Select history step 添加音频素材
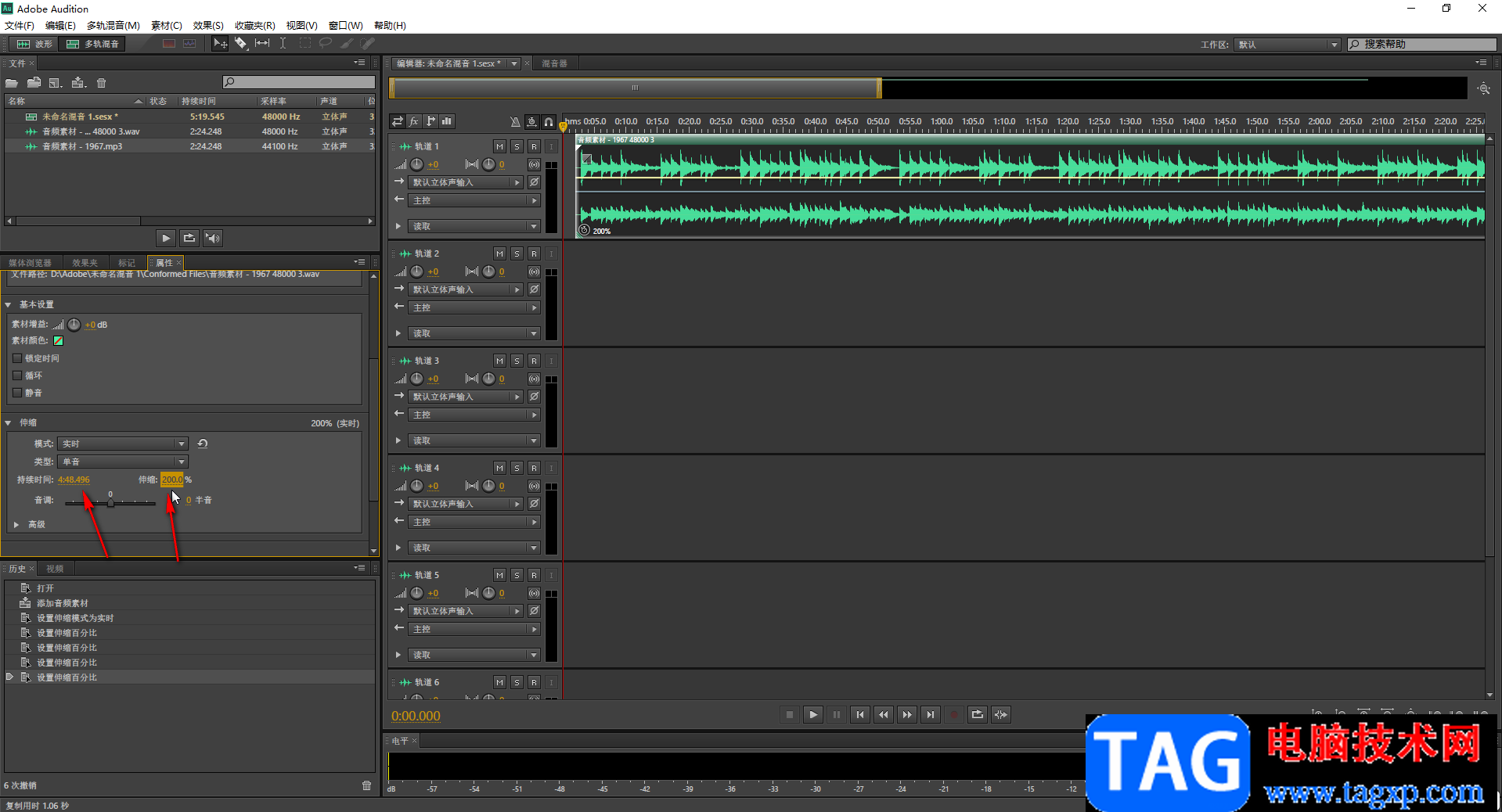The height and width of the screenshot is (812, 1502). 190,603
